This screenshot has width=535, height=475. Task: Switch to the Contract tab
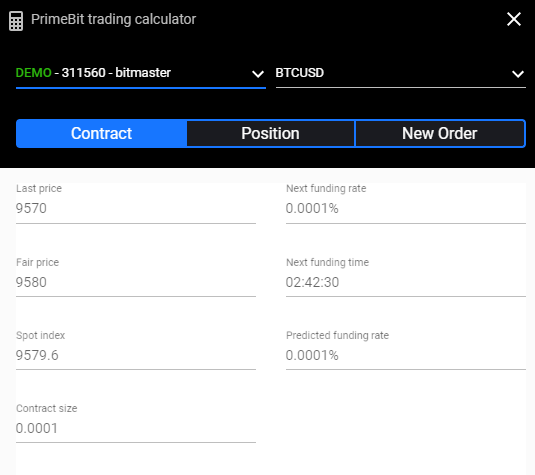[x=101, y=133]
